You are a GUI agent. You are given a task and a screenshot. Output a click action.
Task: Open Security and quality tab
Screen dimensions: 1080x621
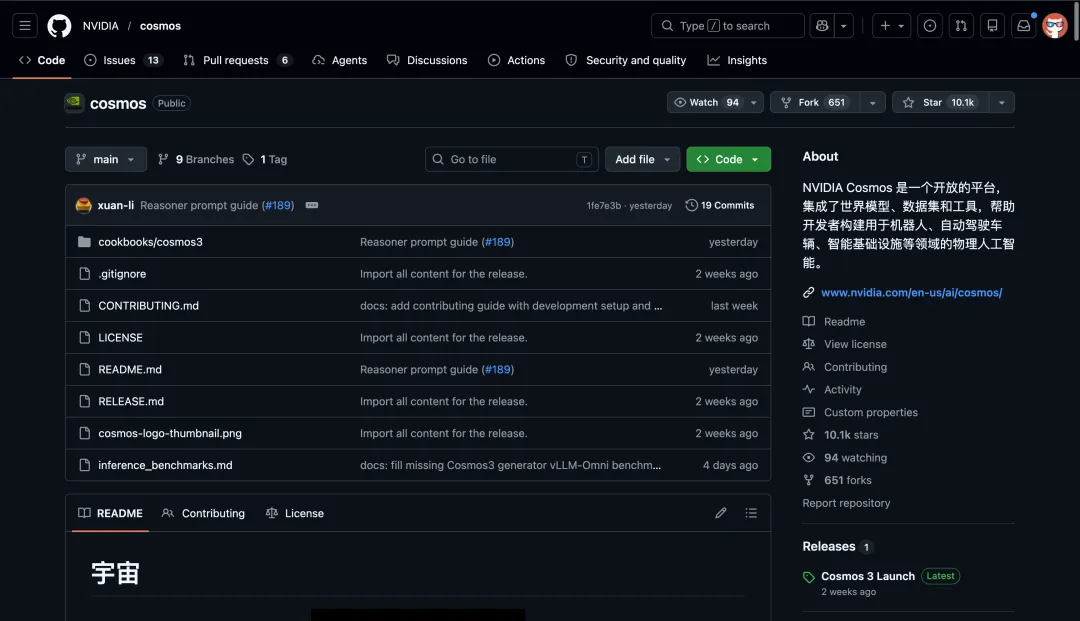(x=625, y=61)
